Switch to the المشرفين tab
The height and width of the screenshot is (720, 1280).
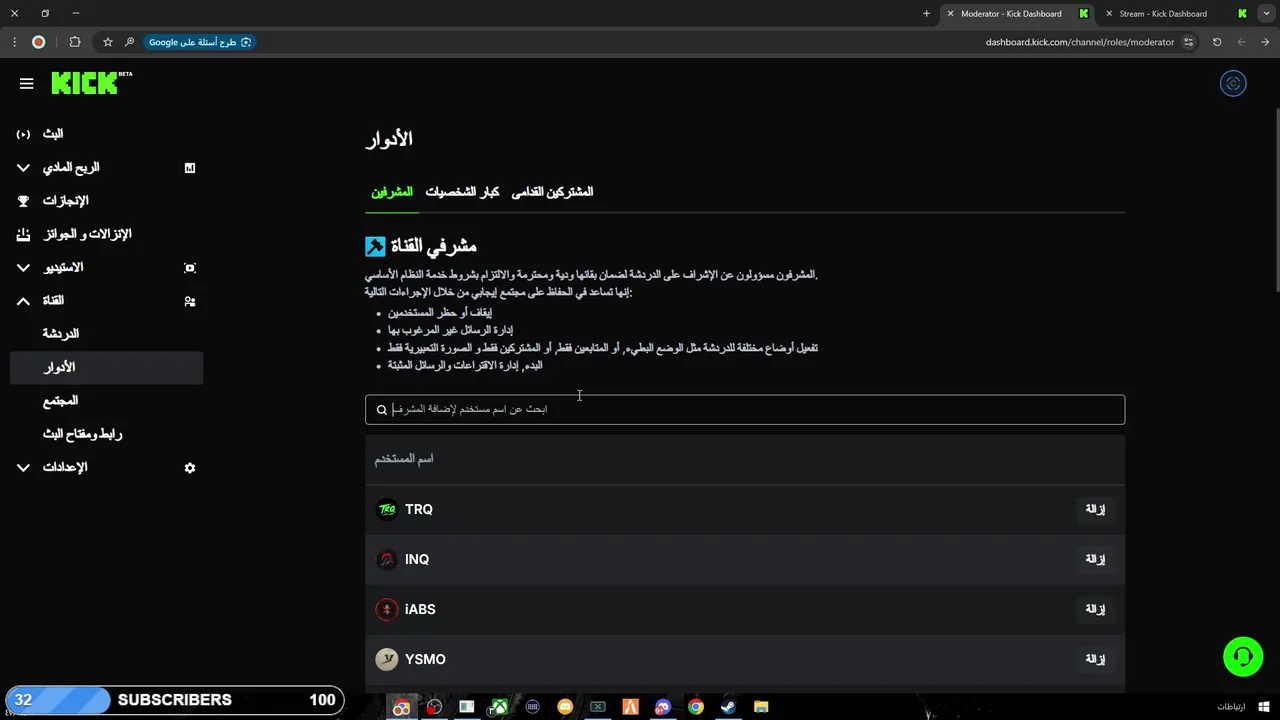pos(392,192)
